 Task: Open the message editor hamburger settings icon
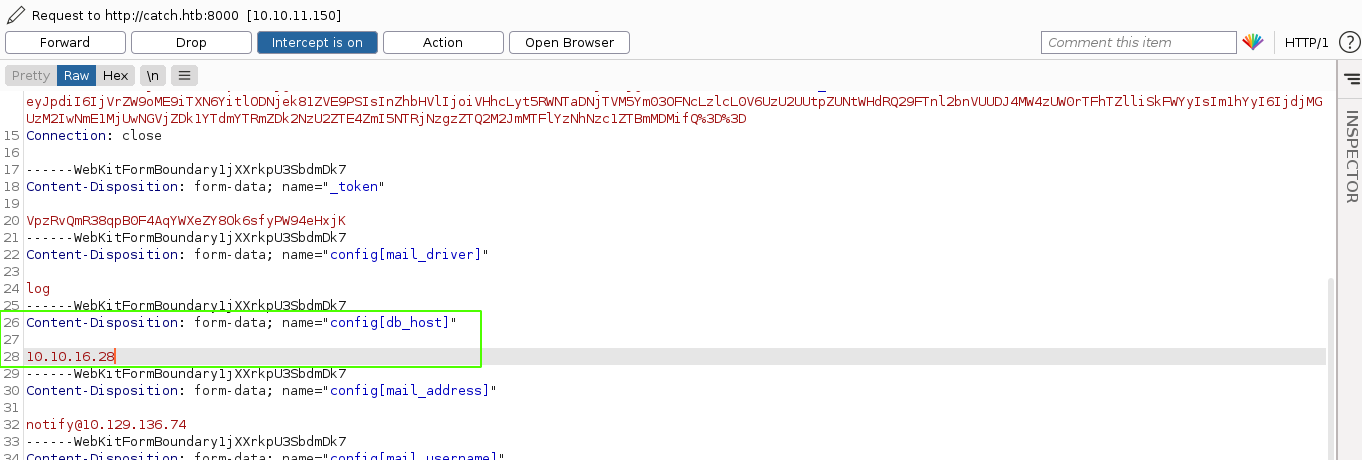(x=184, y=76)
